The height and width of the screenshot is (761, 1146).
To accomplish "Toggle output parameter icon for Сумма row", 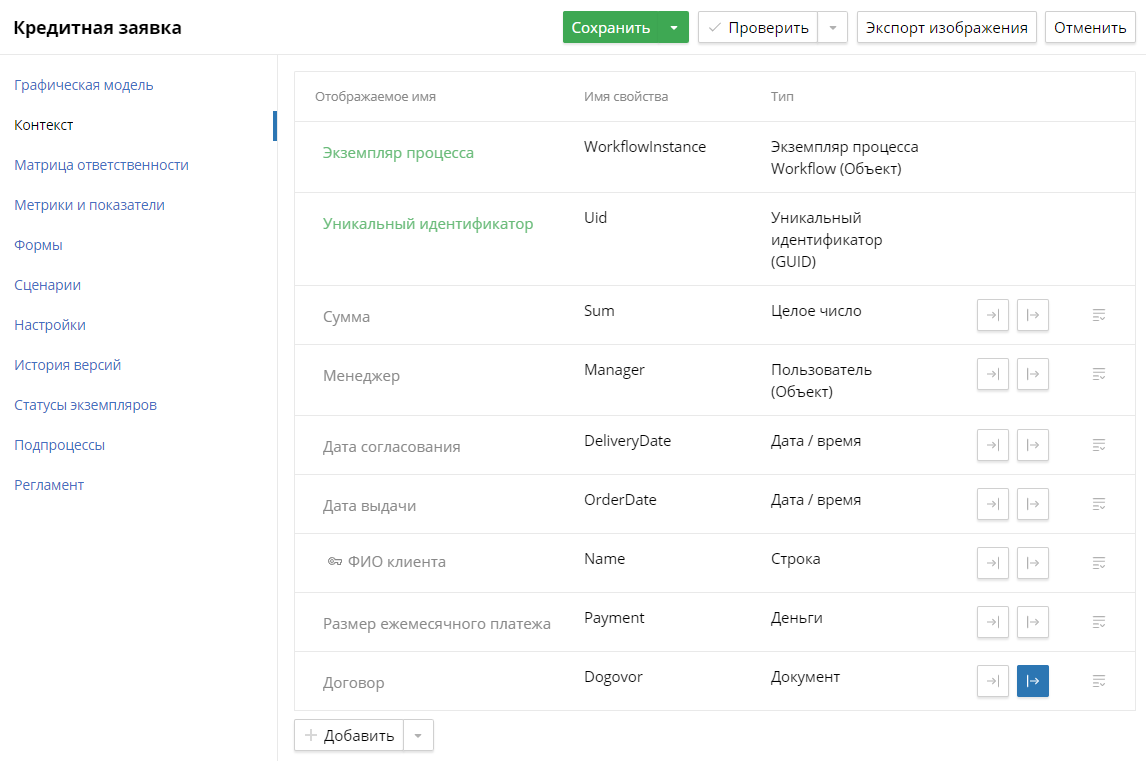I will pos(1032,315).
